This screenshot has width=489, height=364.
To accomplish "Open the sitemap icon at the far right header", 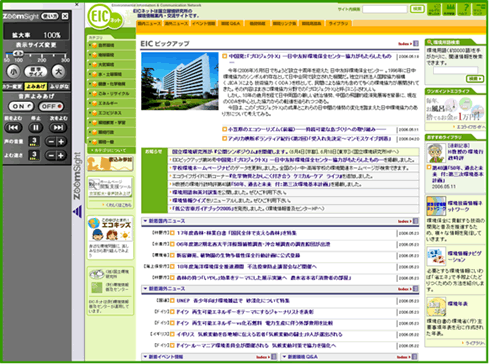I will click(480, 9).
